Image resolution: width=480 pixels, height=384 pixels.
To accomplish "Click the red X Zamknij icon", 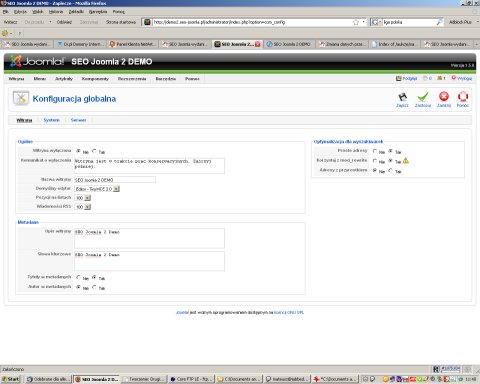I will pyautogui.click(x=444, y=97).
